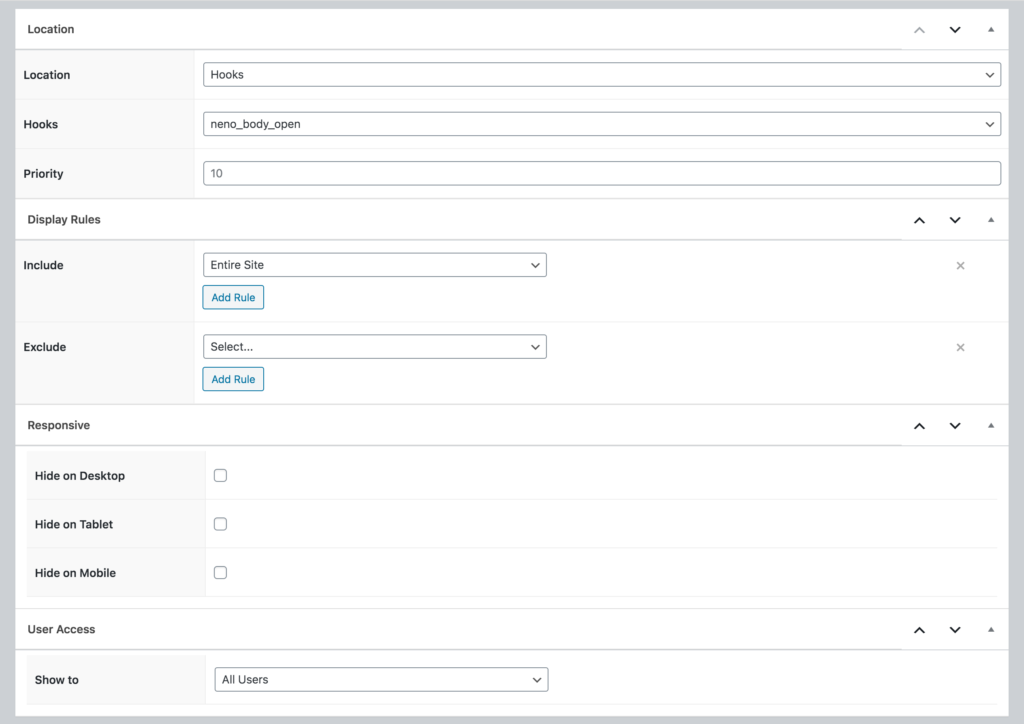Collapse Responsive panel triangle toggle
The height and width of the screenshot is (724, 1024).
point(991,426)
